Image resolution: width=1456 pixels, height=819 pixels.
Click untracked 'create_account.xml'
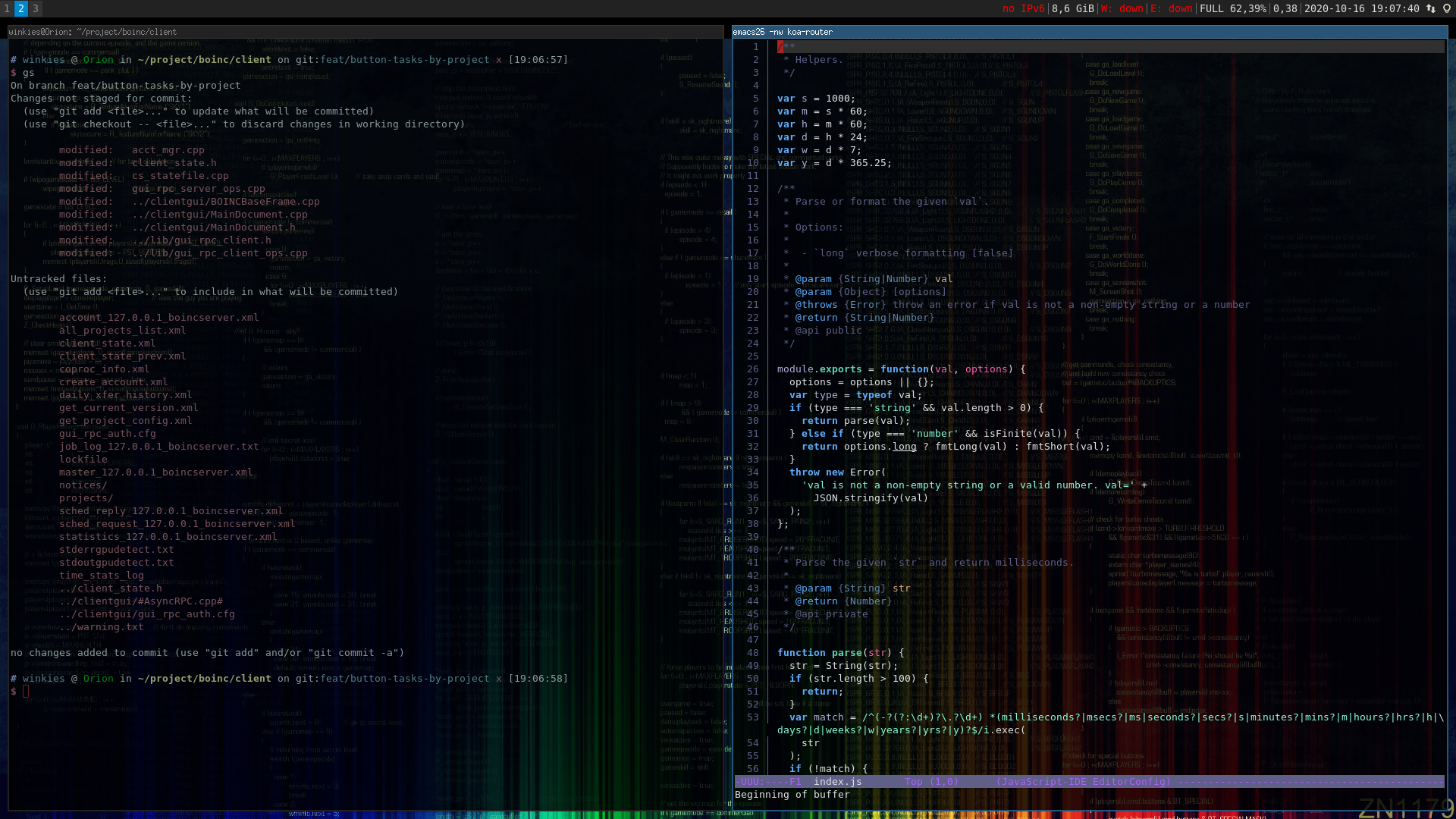coord(114,382)
